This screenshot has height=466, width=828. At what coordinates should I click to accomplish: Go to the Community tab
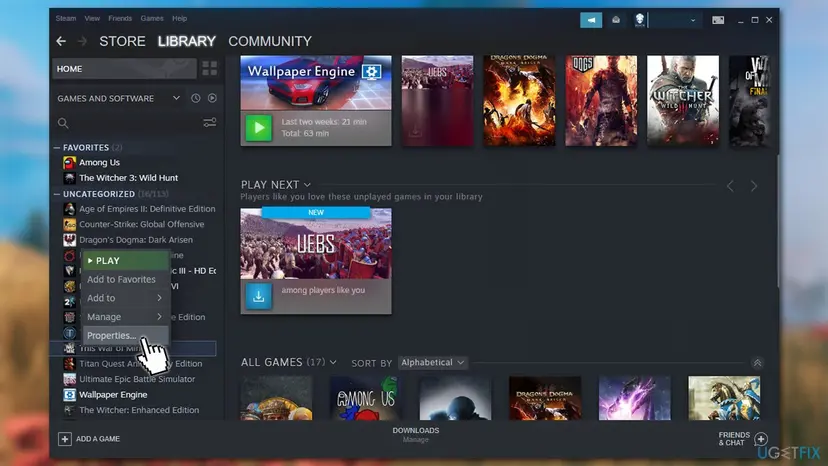[270, 41]
